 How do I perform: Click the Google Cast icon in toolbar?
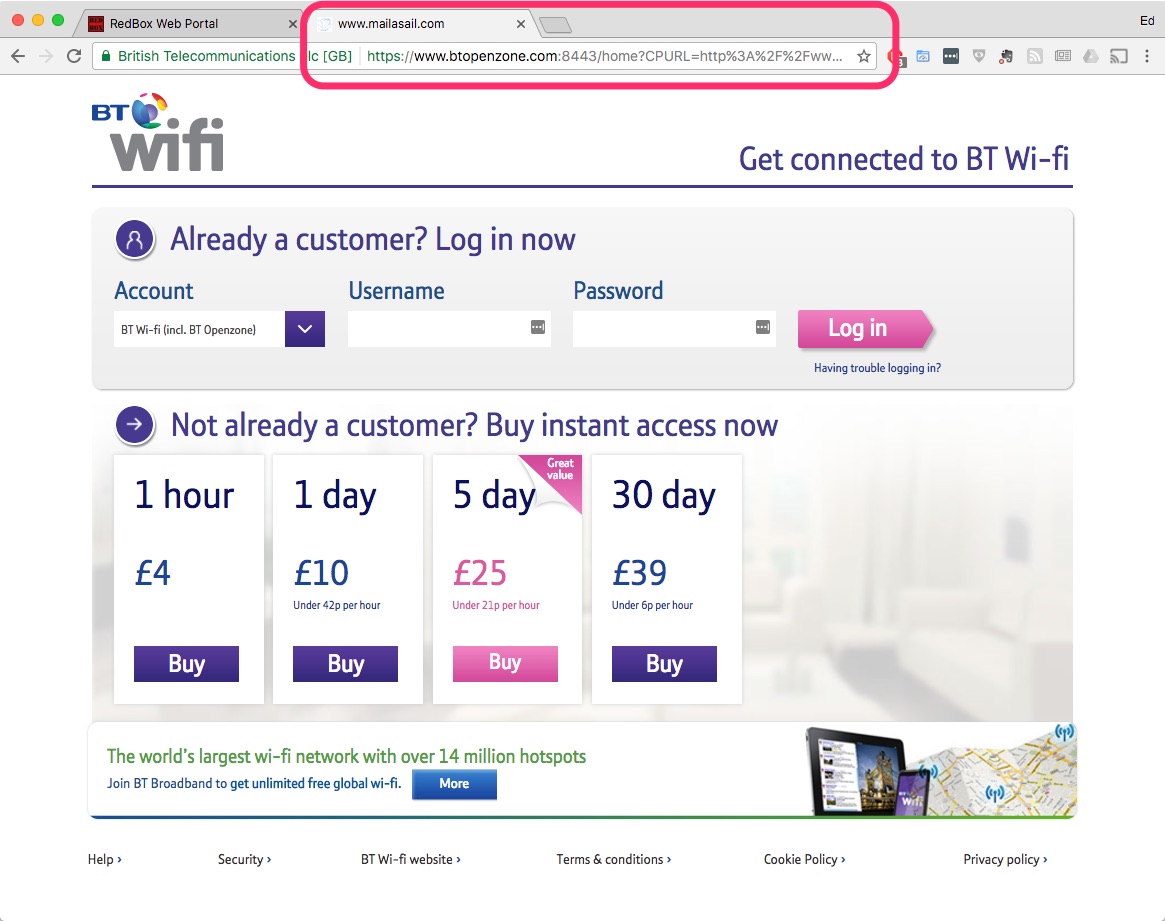(x=1118, y=56)
